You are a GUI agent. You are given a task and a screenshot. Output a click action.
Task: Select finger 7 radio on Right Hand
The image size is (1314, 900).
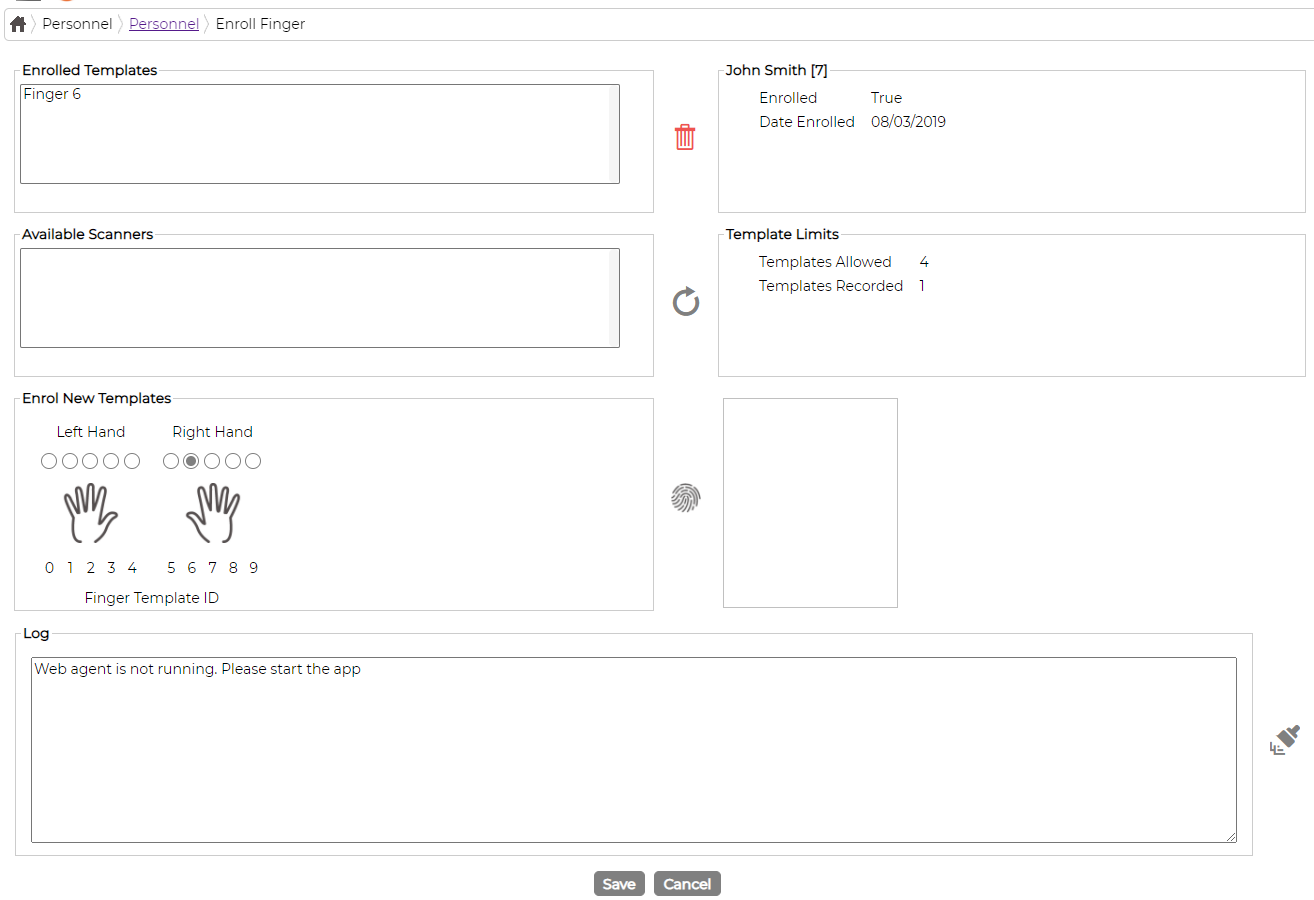coord(212,461)
